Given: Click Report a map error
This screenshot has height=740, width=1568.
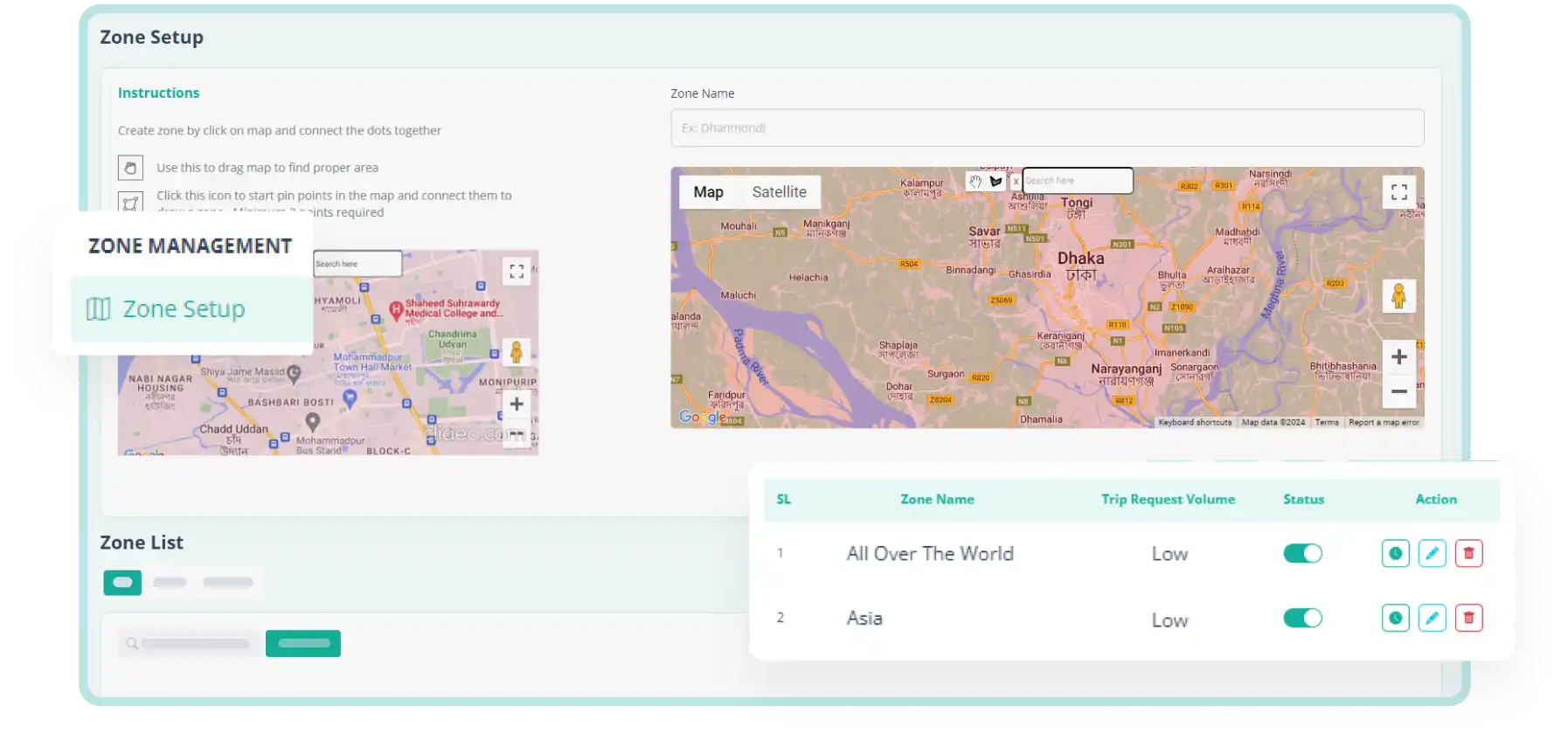Looking at the screenshot, I should 1384,422.
